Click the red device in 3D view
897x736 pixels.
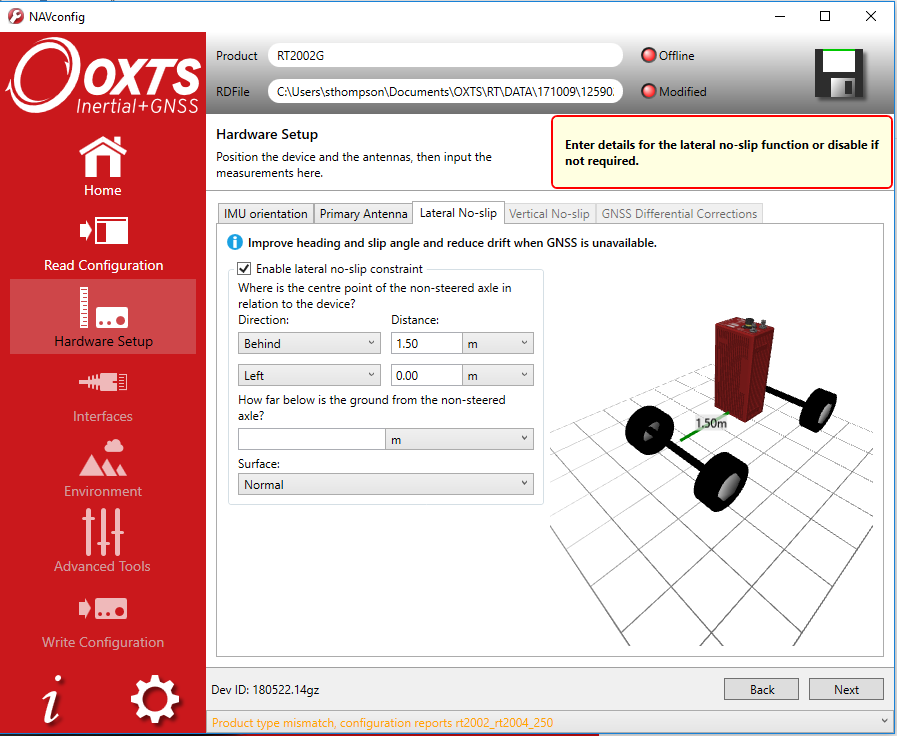(743, 369)
